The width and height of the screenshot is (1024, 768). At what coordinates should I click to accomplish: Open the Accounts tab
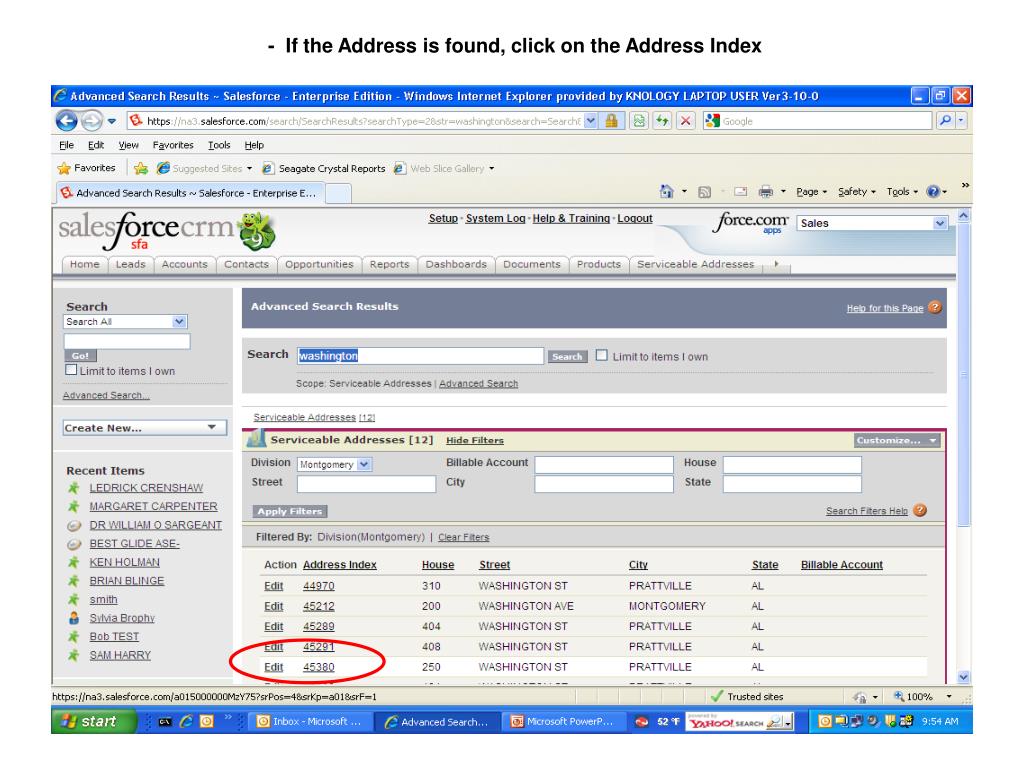(184, 264)
